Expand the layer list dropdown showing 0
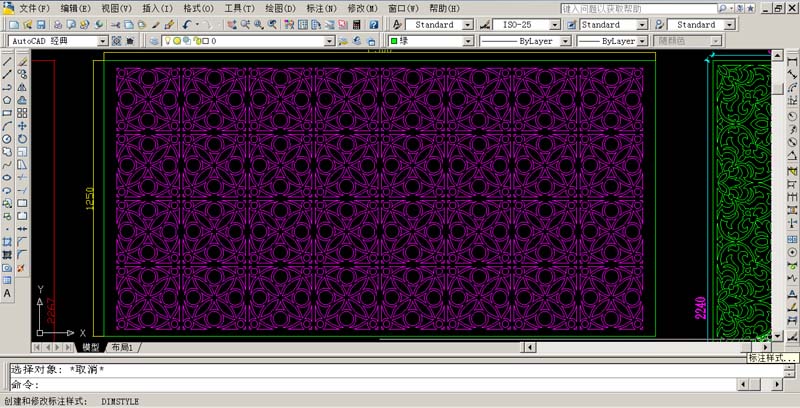The image size is (800, 408). (x=329, y=41)
